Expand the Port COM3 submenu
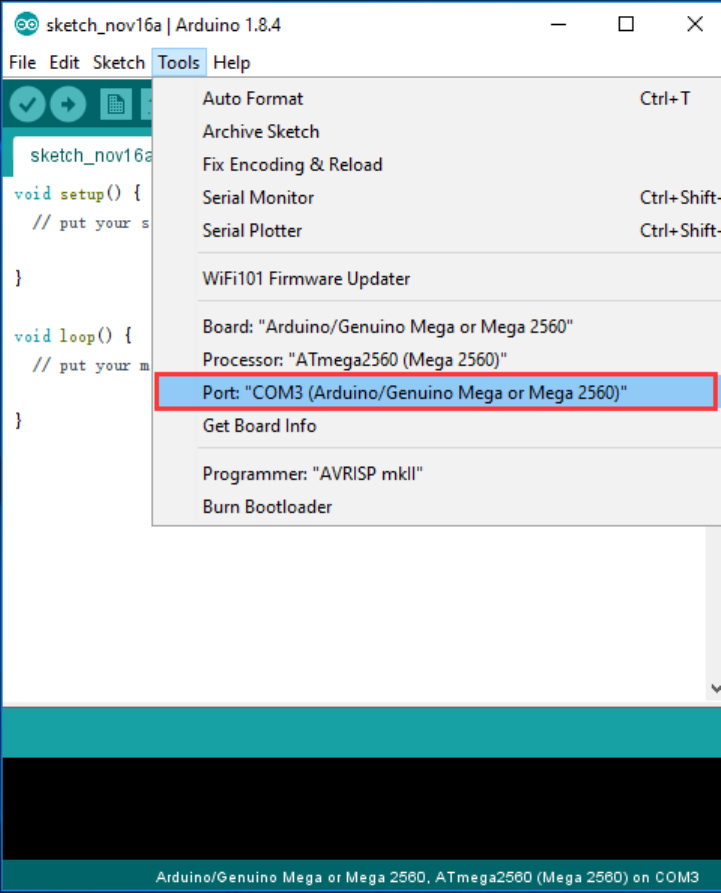This screenshot has height=893, width=721. coord(436,392)
